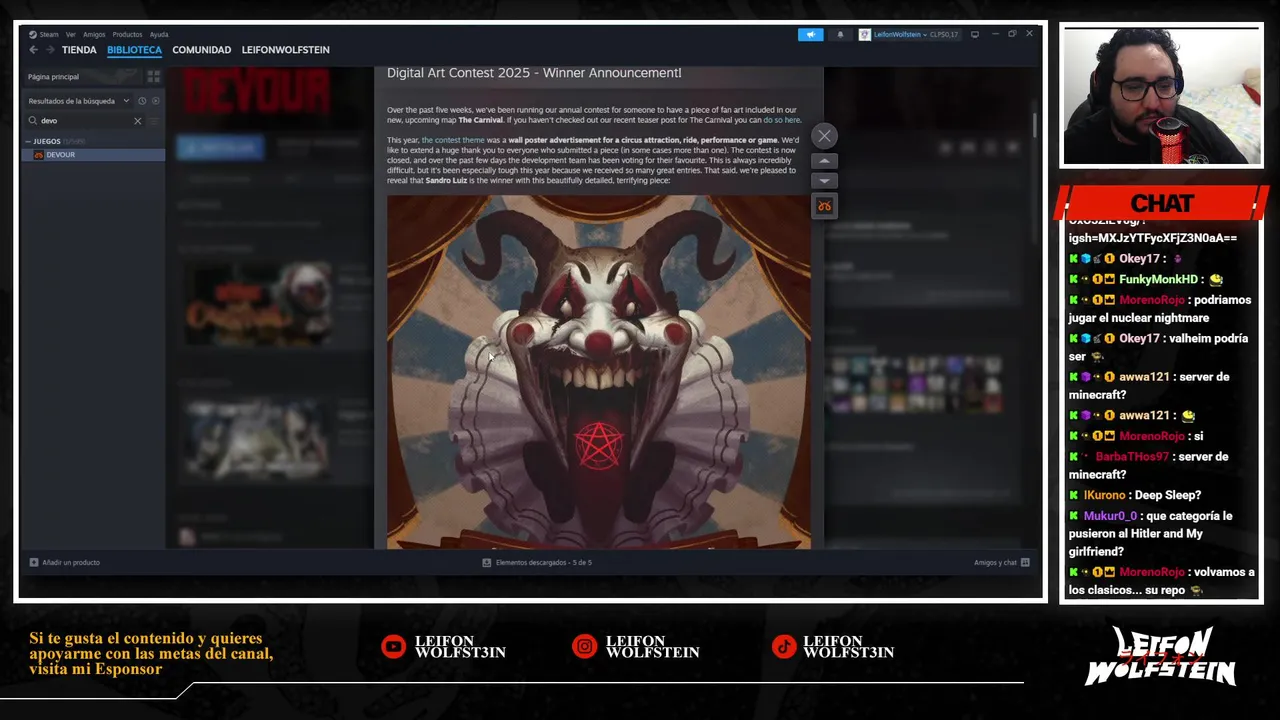Expand the Resultados de la búsqueda dropdown
The image size is (1280, 720).
point(78,101)
